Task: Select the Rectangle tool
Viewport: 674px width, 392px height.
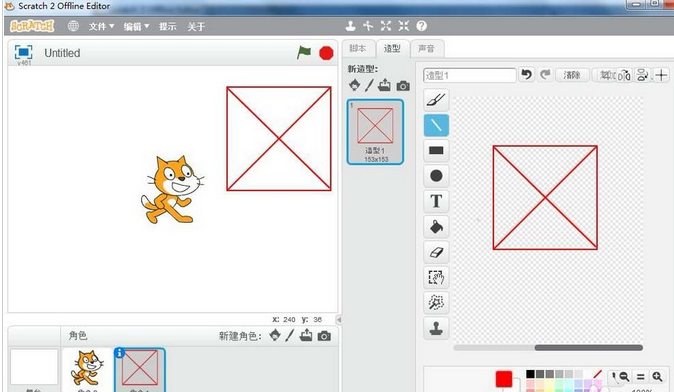Action: (436, 150)
